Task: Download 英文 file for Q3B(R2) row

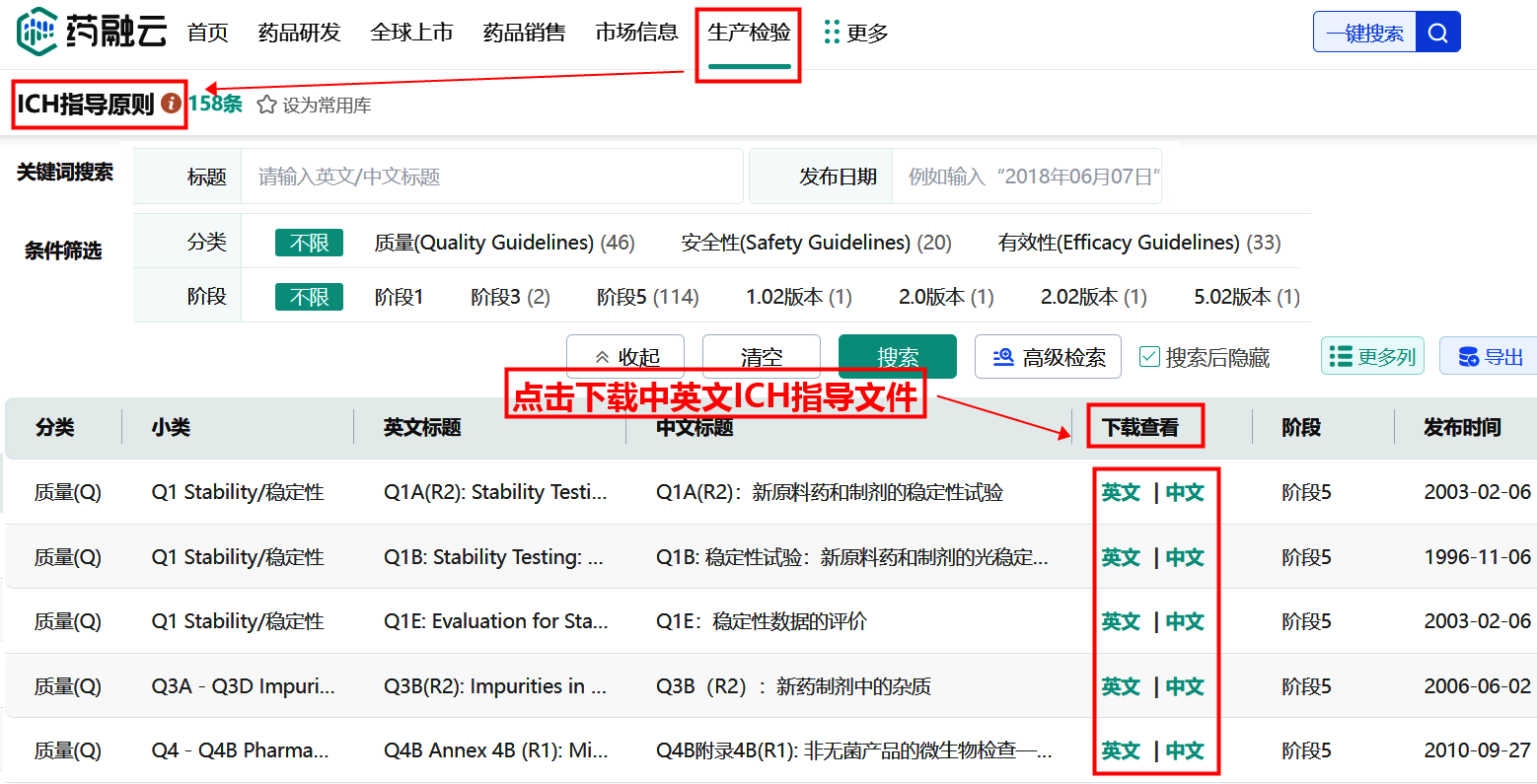Action: coord(1121,686)
